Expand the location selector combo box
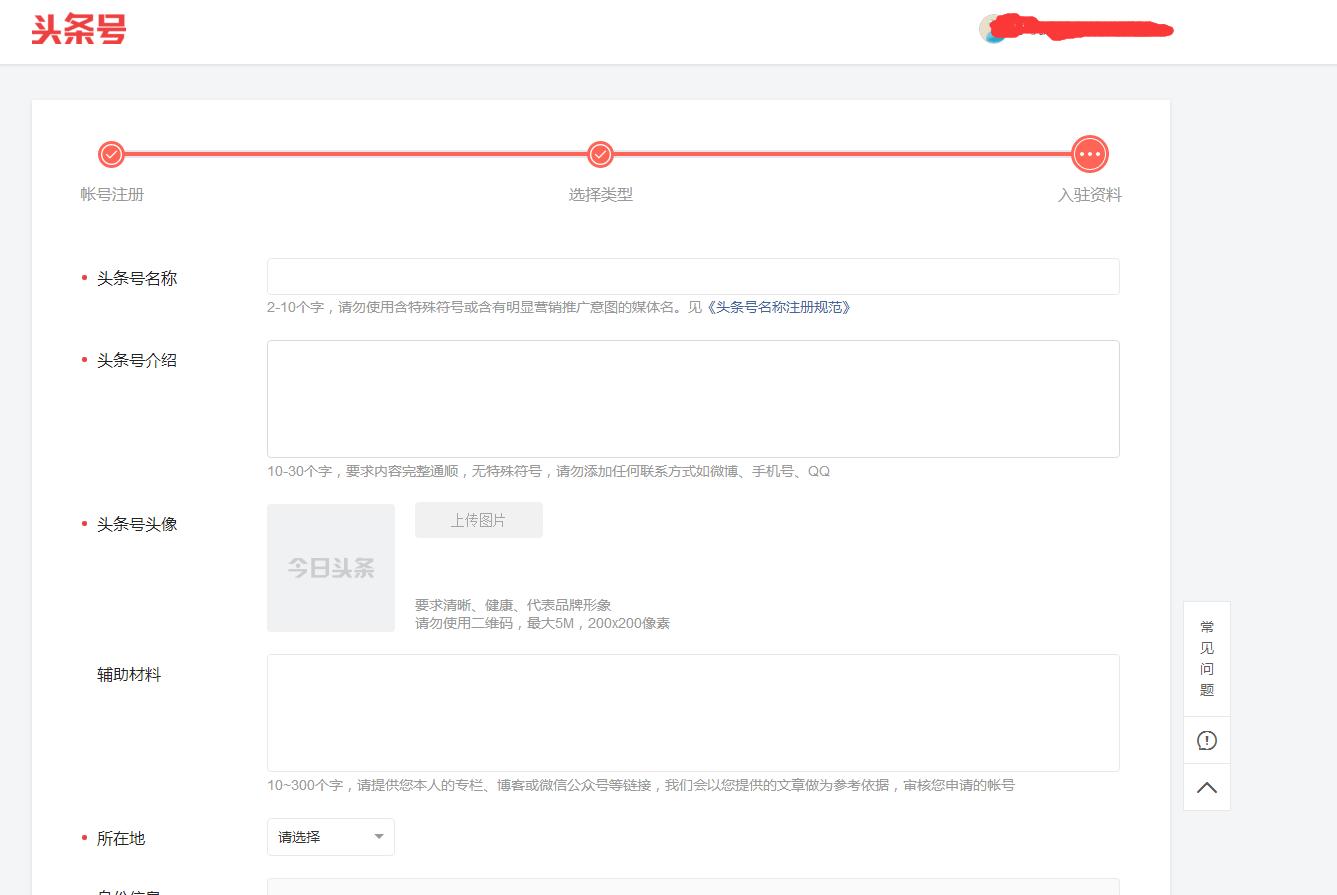Viewport: 1337px width, 895px height. (330, 837)
